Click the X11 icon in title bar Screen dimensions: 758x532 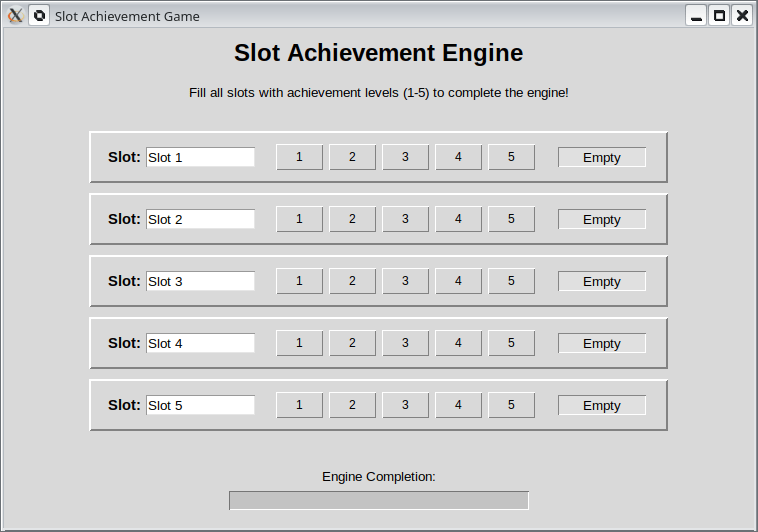click(x=15, y=16)
